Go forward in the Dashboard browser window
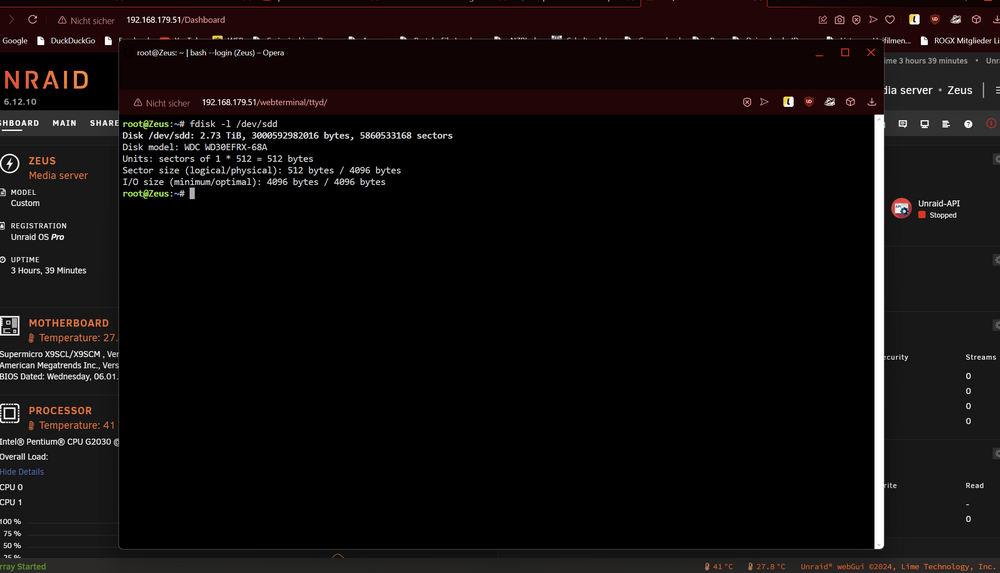Viewport: 1000px width, 573px height. [11, 20]
